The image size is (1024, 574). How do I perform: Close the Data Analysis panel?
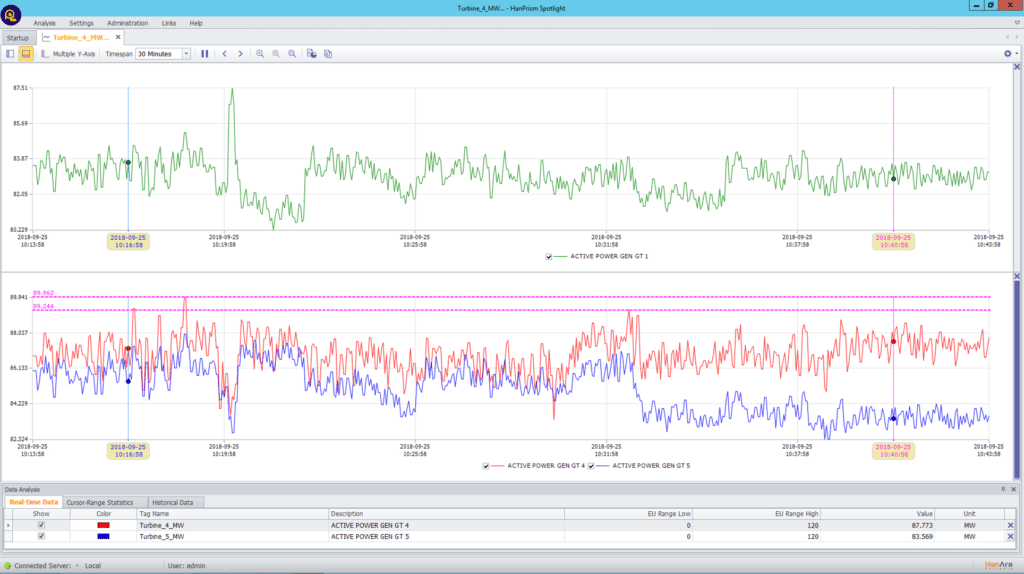pos(1014,489)
